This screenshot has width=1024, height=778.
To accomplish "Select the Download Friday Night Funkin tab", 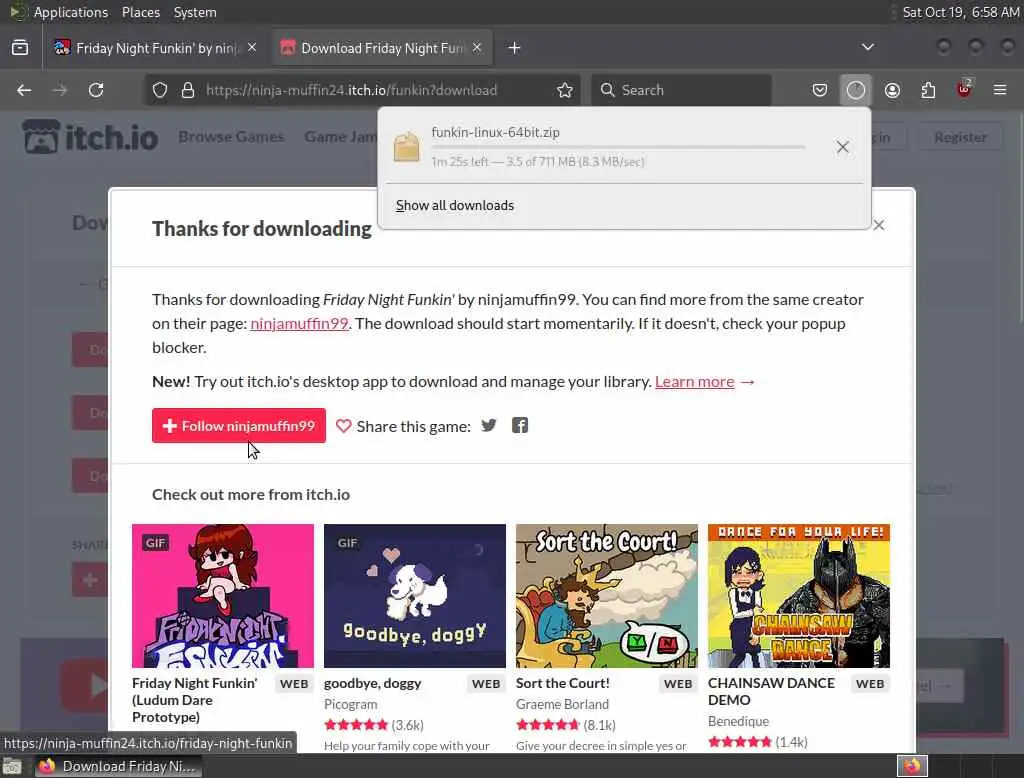I will pos(383,48).
